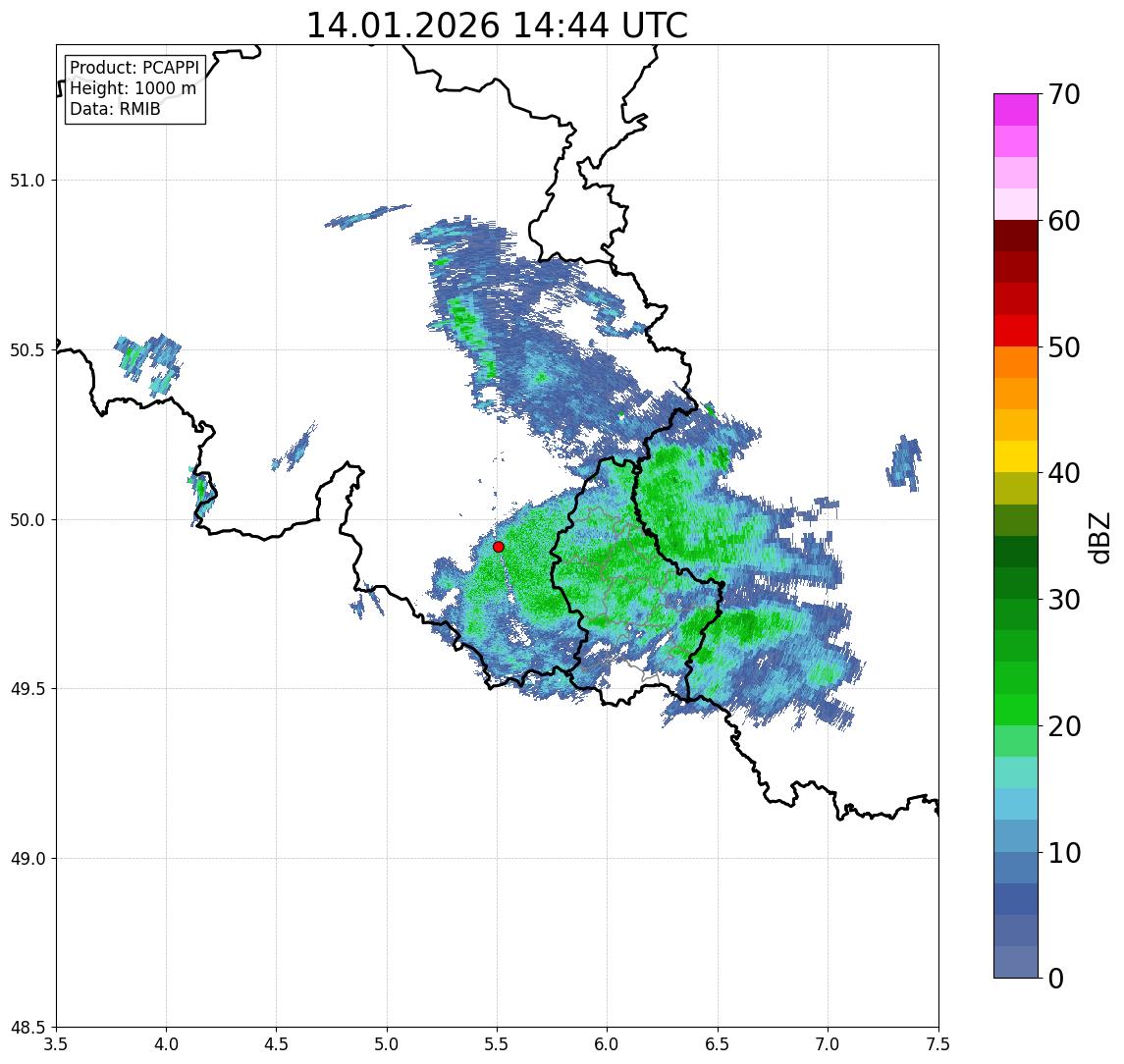
Task: Click colorbar tick label 40
Action: coord(1064,473)
